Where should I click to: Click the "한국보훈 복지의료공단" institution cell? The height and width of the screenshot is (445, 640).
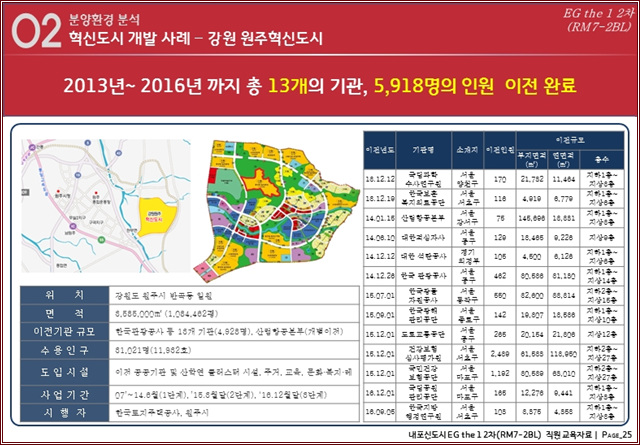point(423,199)
